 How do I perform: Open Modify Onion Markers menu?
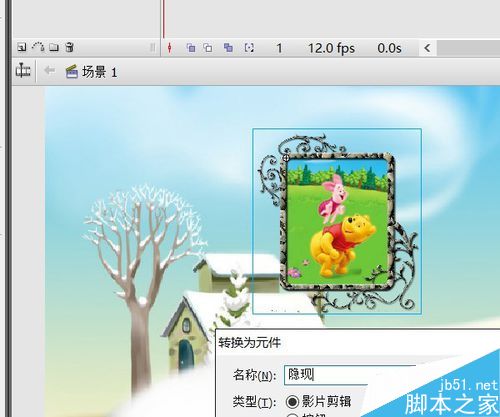point(249,48)
